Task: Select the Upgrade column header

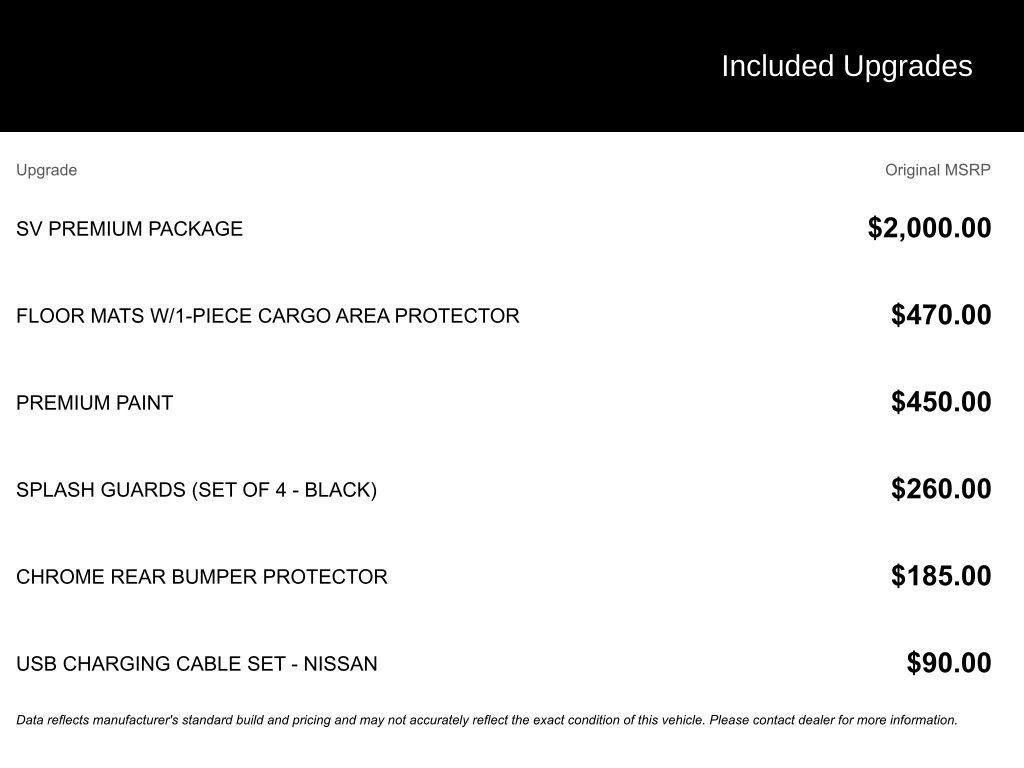Action: coord(46,170)
